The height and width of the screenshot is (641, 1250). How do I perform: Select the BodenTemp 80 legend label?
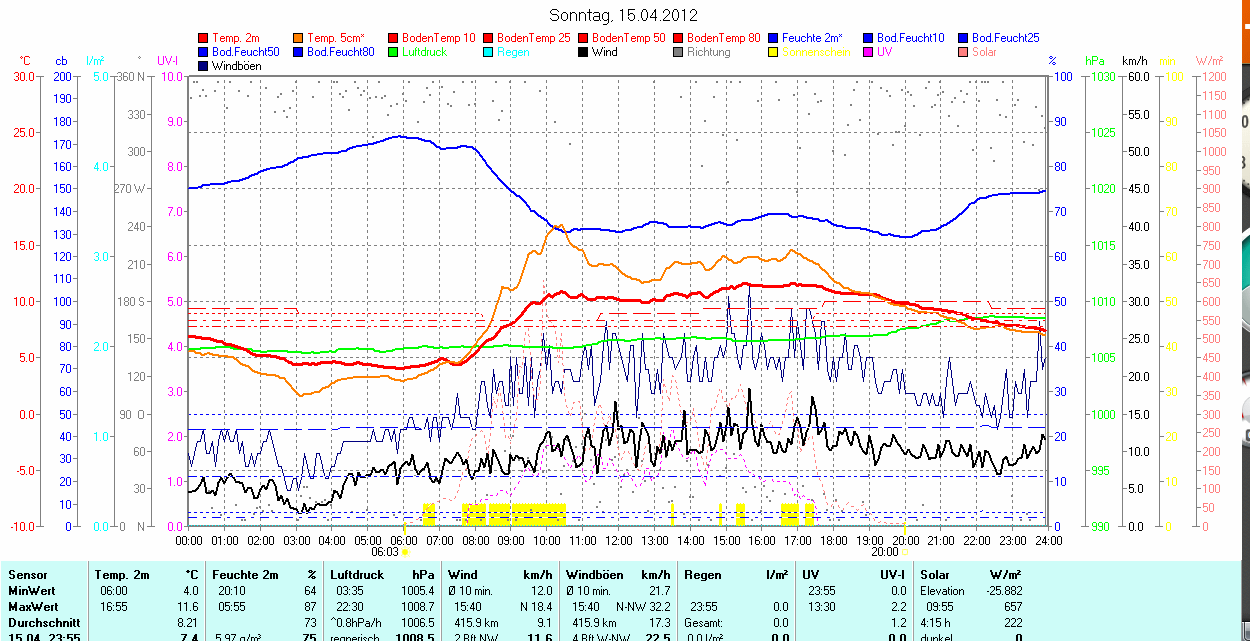pyautogui.click(x=724, y=38)
